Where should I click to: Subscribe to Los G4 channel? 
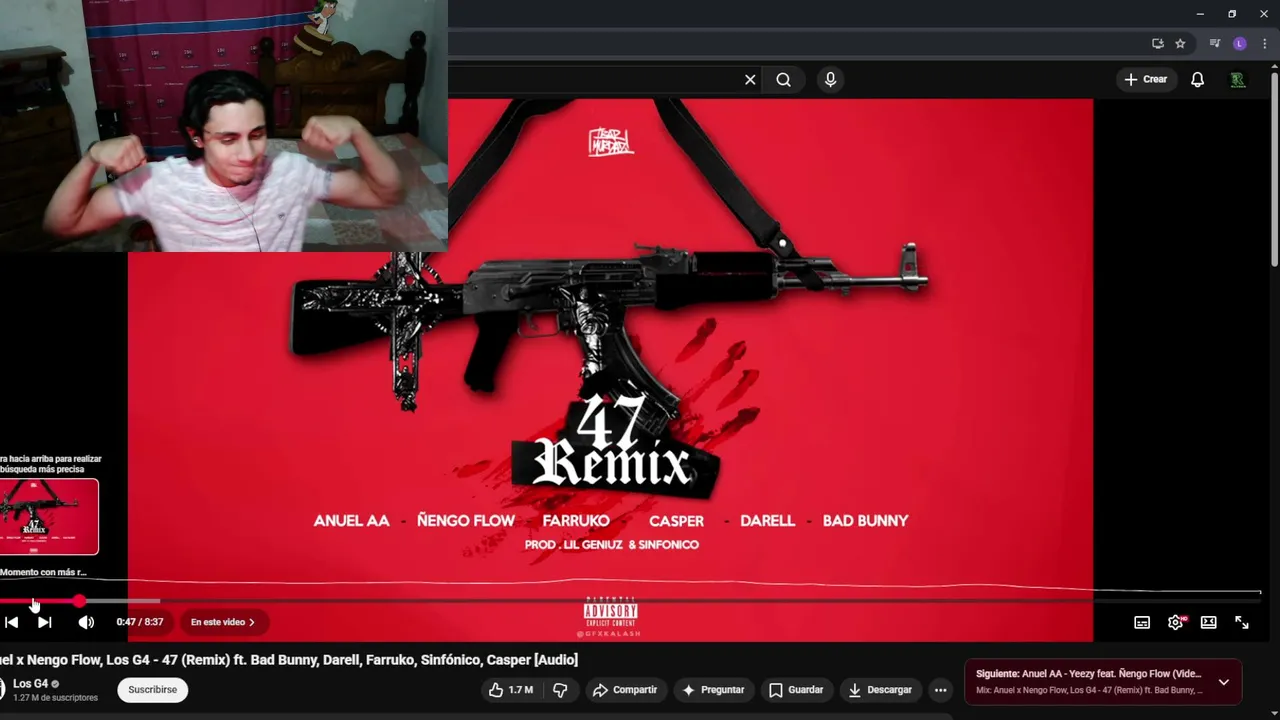point(152,690)
